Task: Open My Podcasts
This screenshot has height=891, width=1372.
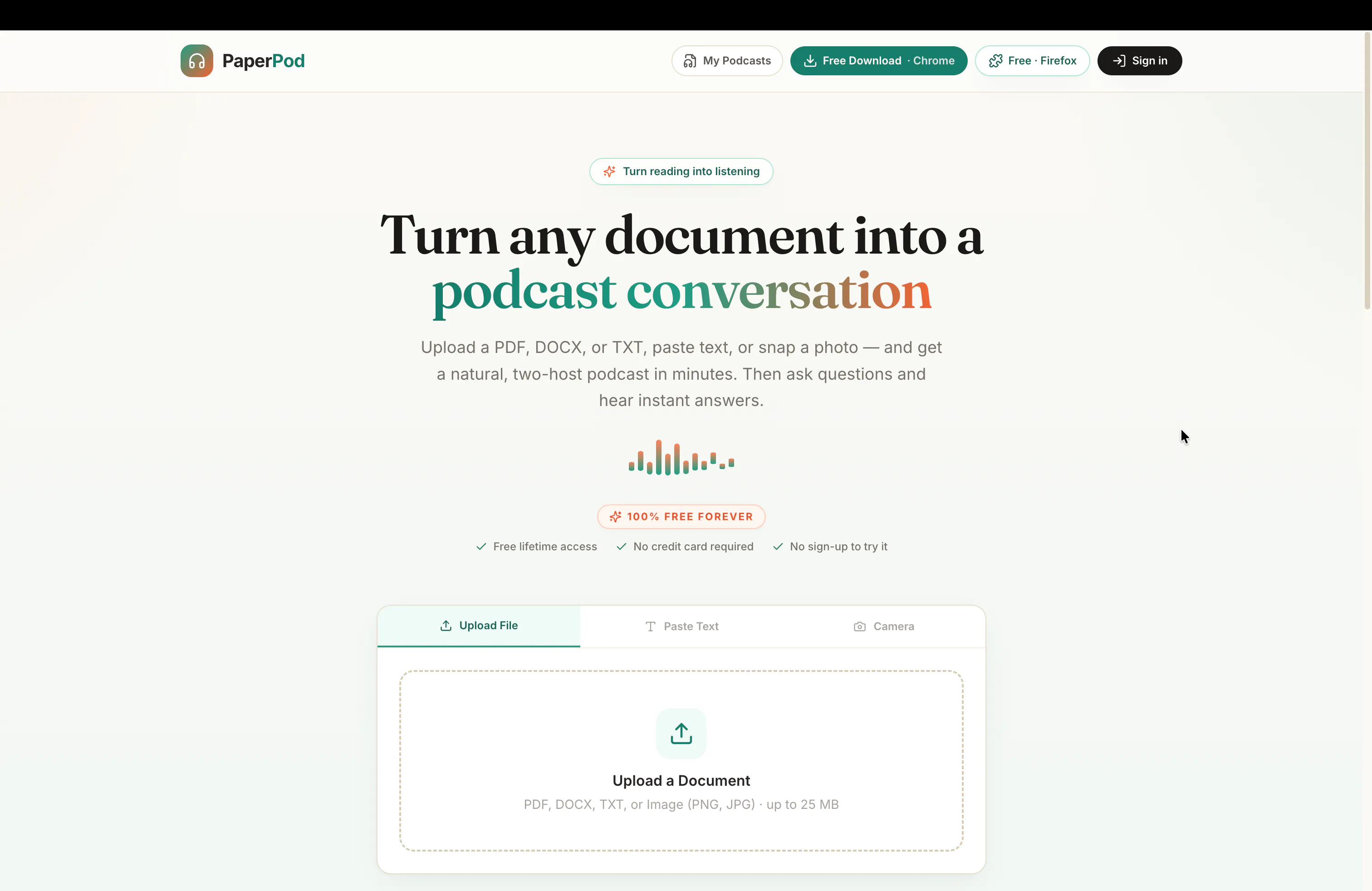Action: point(727,60)
